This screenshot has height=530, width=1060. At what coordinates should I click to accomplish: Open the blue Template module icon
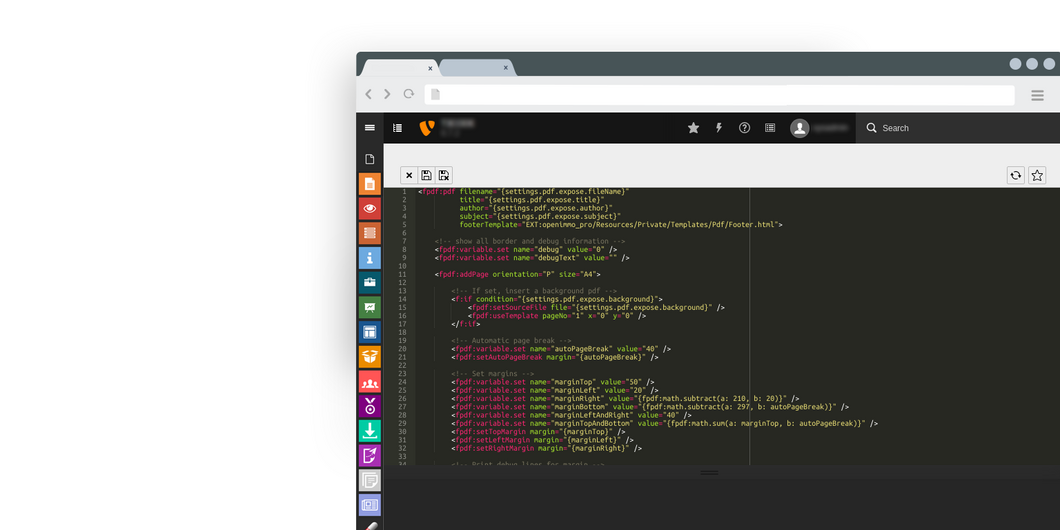370,332
